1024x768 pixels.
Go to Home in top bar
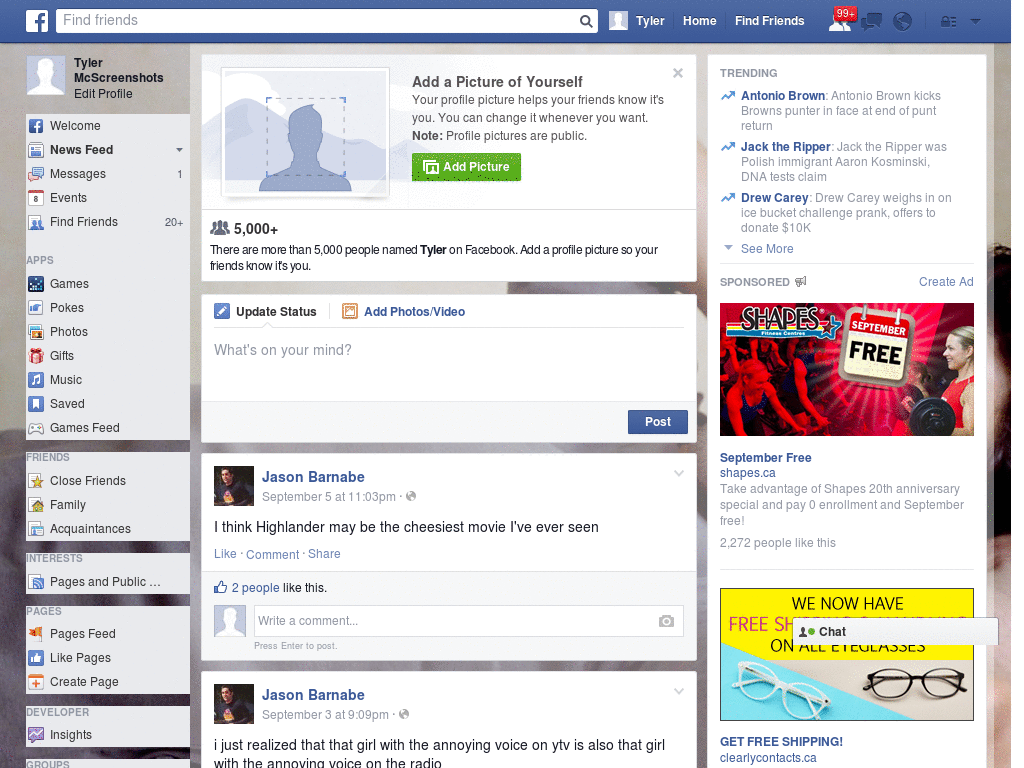click(x=699, y=21)
